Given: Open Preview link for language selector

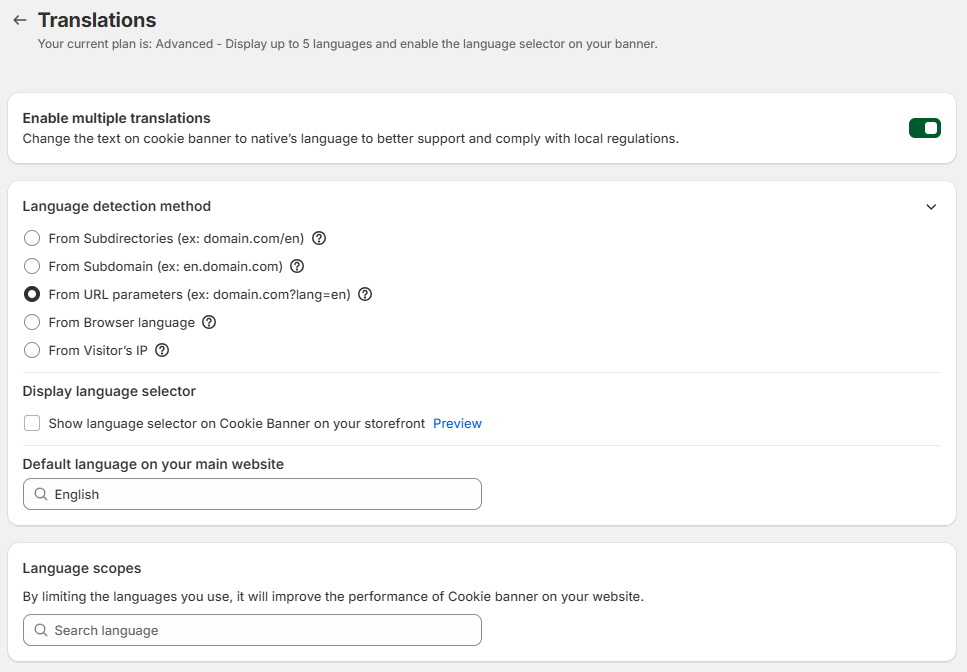Looking at the screenshot, I should coord(457,424).
